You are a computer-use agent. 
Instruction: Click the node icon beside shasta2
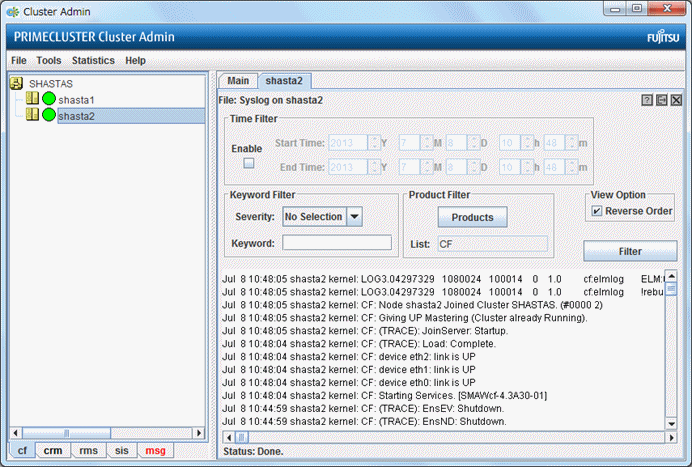pyautogui.click(x=32, y=116)
